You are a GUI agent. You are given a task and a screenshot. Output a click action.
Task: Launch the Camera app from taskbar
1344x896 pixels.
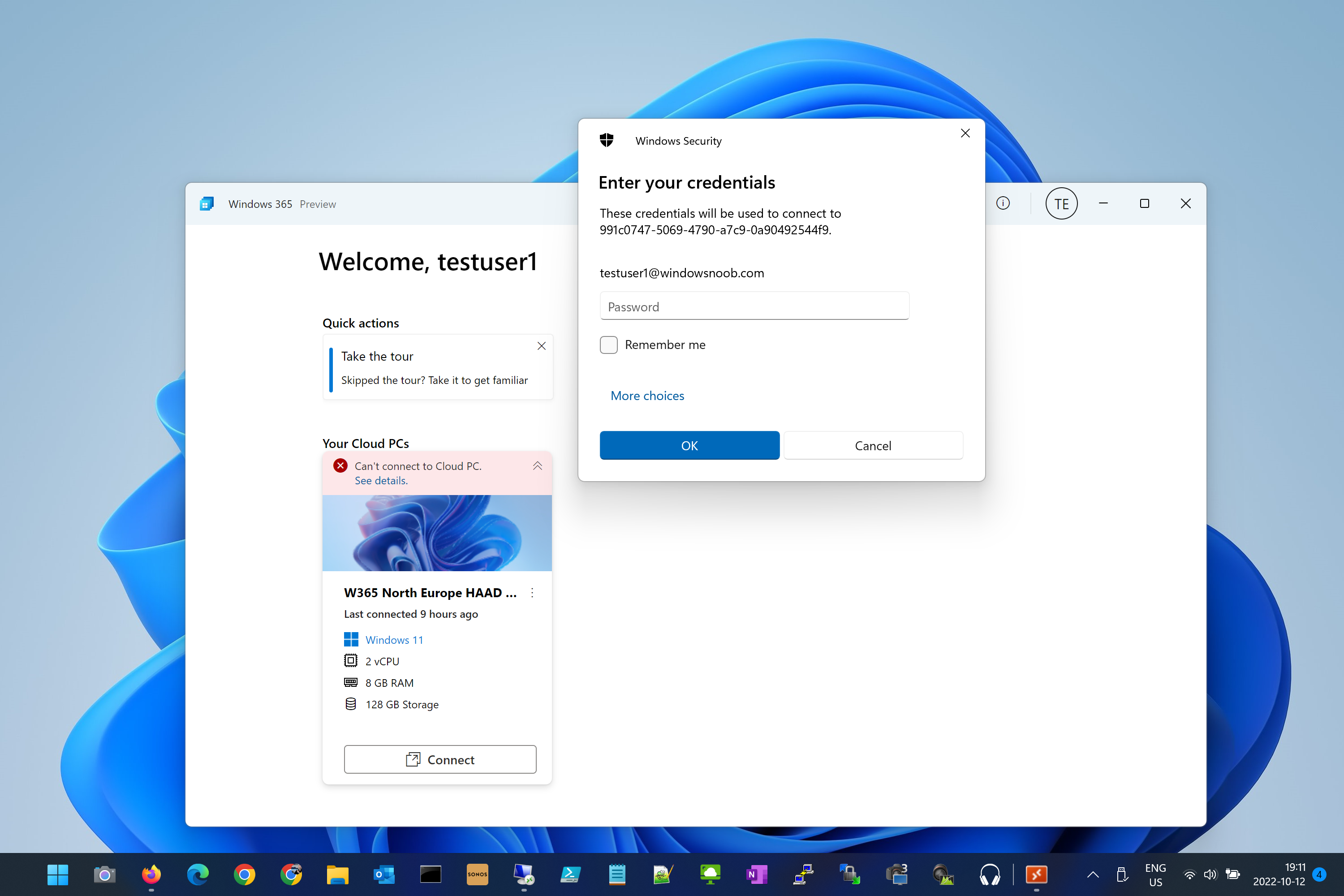(x=104, y=874)
